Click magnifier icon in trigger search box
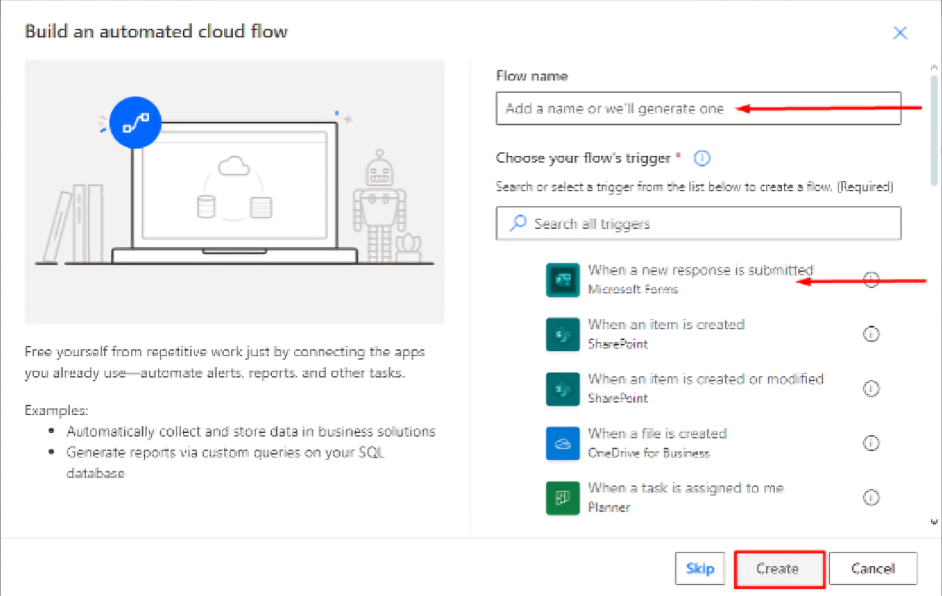 pyautogui.click(x=517, y=224)
